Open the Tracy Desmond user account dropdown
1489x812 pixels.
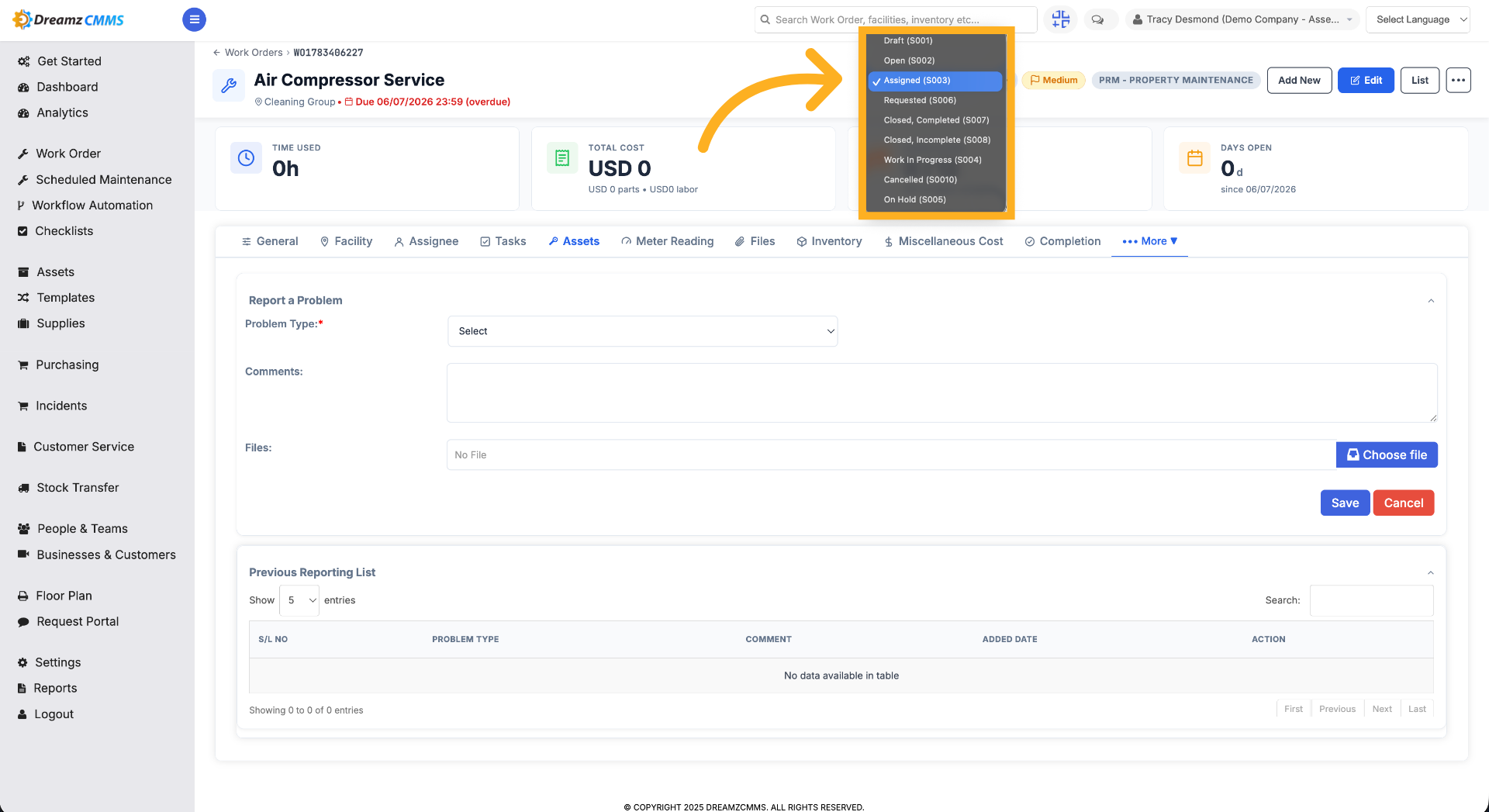pyautogui.click(x=1242, y=19)
